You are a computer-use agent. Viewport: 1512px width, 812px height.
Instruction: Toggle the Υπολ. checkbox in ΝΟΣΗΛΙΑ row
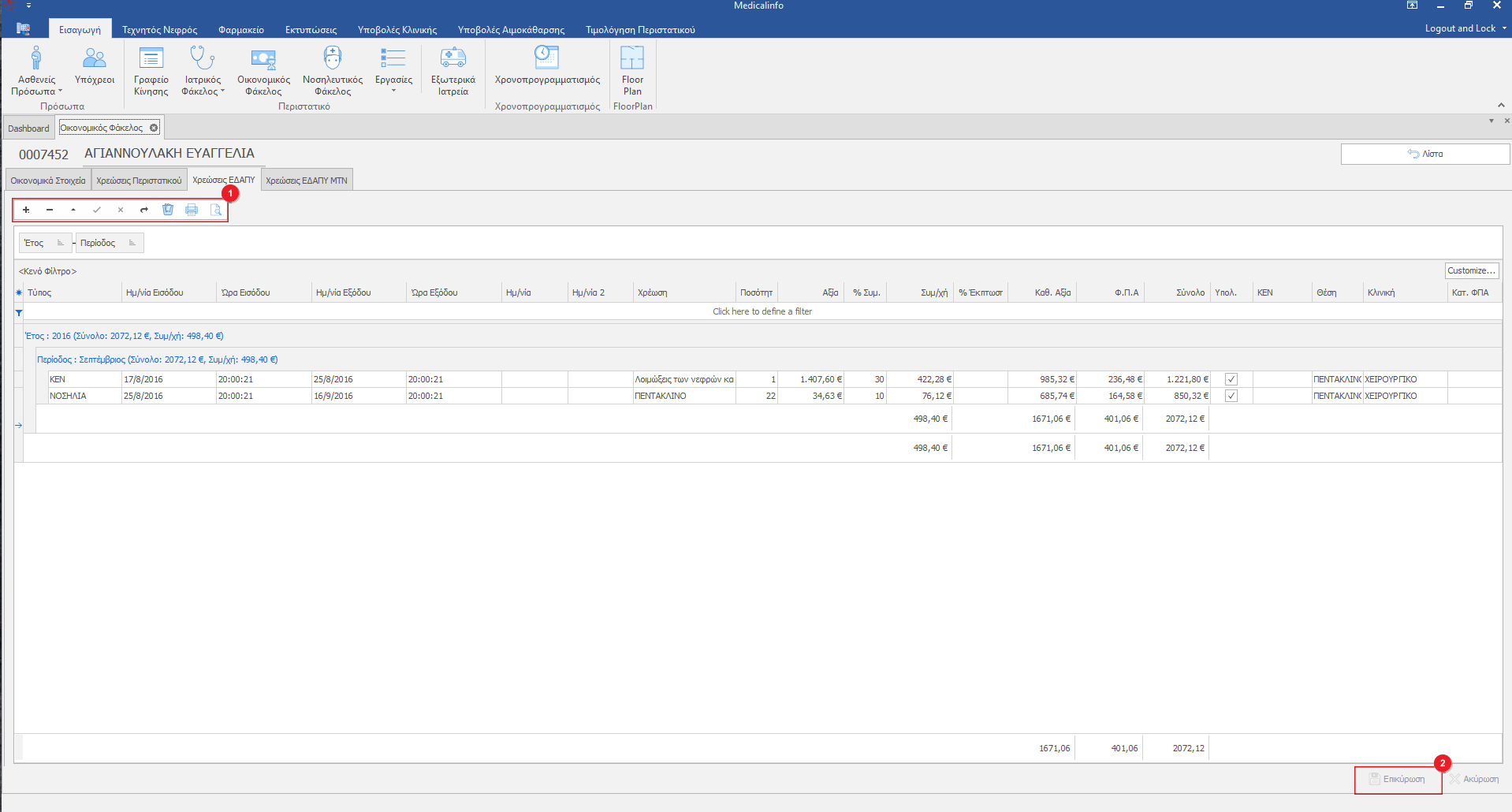[x=1231, y=396]
